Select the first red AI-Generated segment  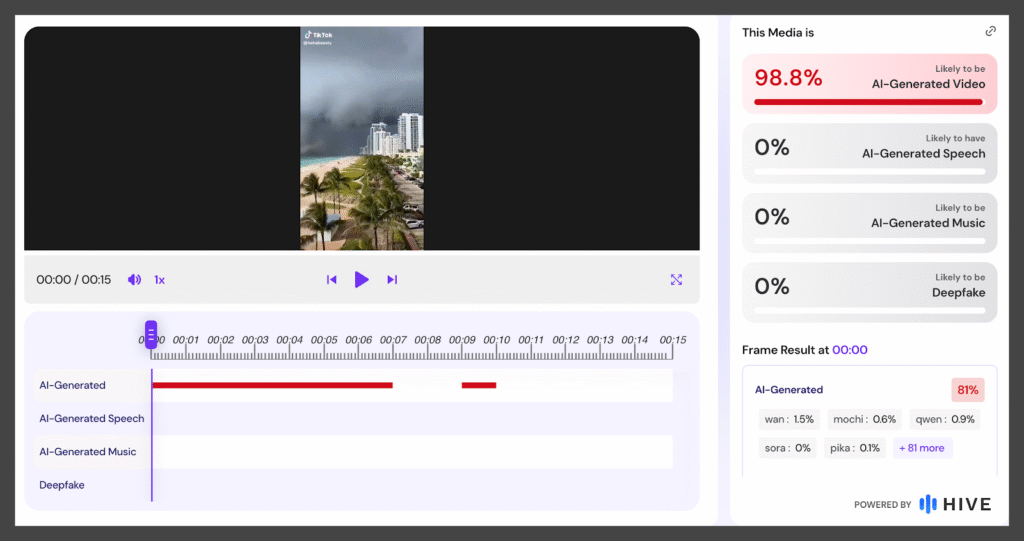click(272, 385)
